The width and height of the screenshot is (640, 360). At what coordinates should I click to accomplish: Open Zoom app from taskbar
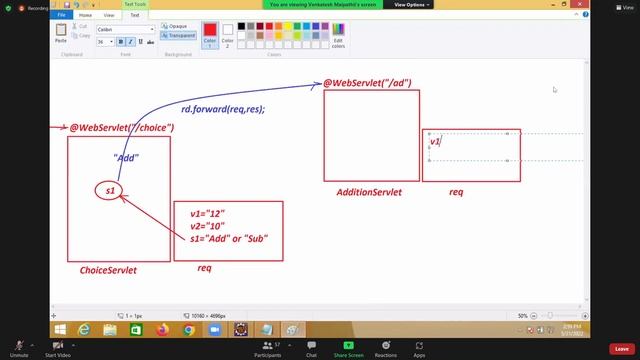click(214, 329)
